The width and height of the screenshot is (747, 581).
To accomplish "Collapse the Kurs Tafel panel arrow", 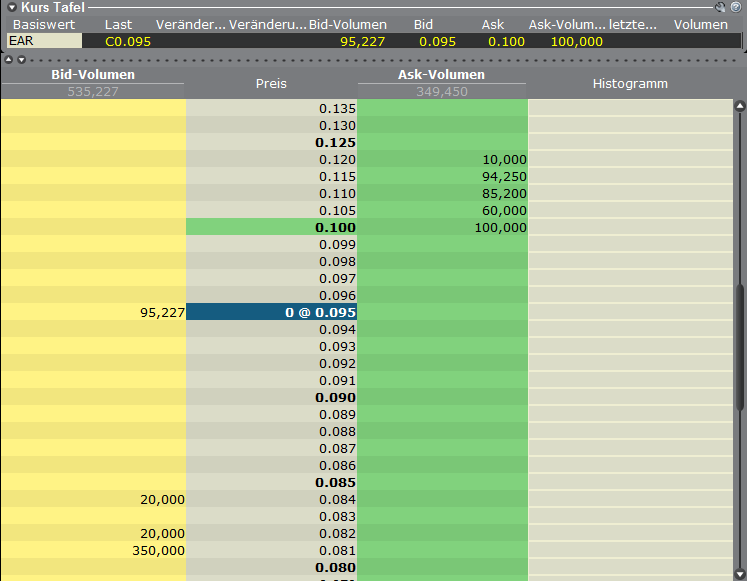I will pyautogui.click(x=11, y=7).
